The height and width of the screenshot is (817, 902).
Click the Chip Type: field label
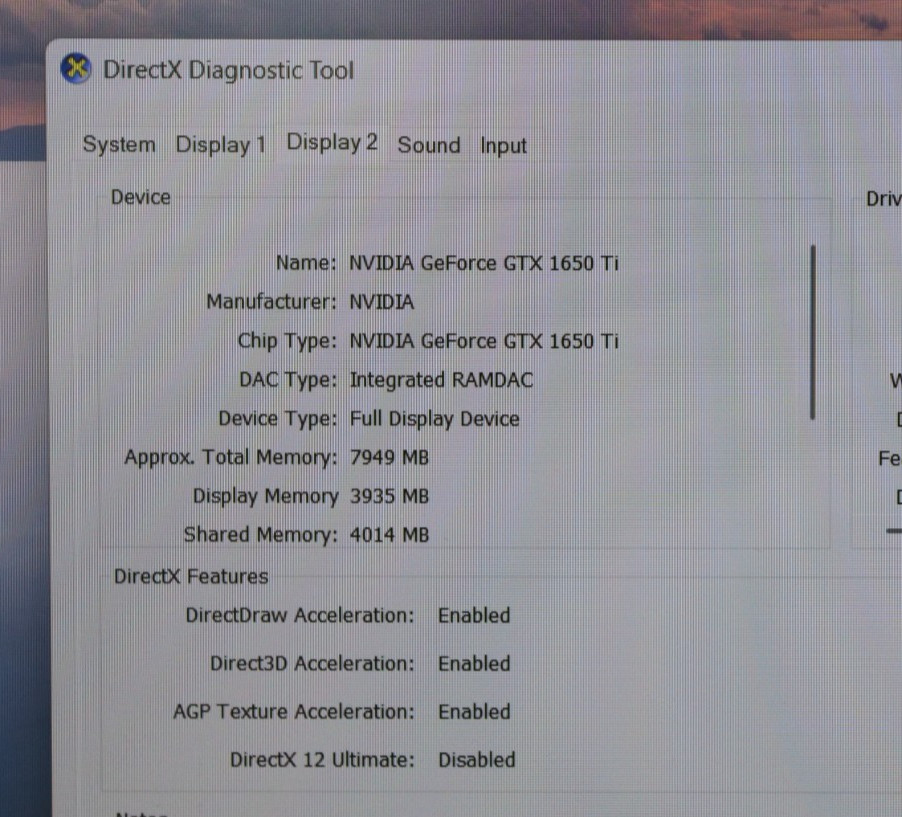287,341
